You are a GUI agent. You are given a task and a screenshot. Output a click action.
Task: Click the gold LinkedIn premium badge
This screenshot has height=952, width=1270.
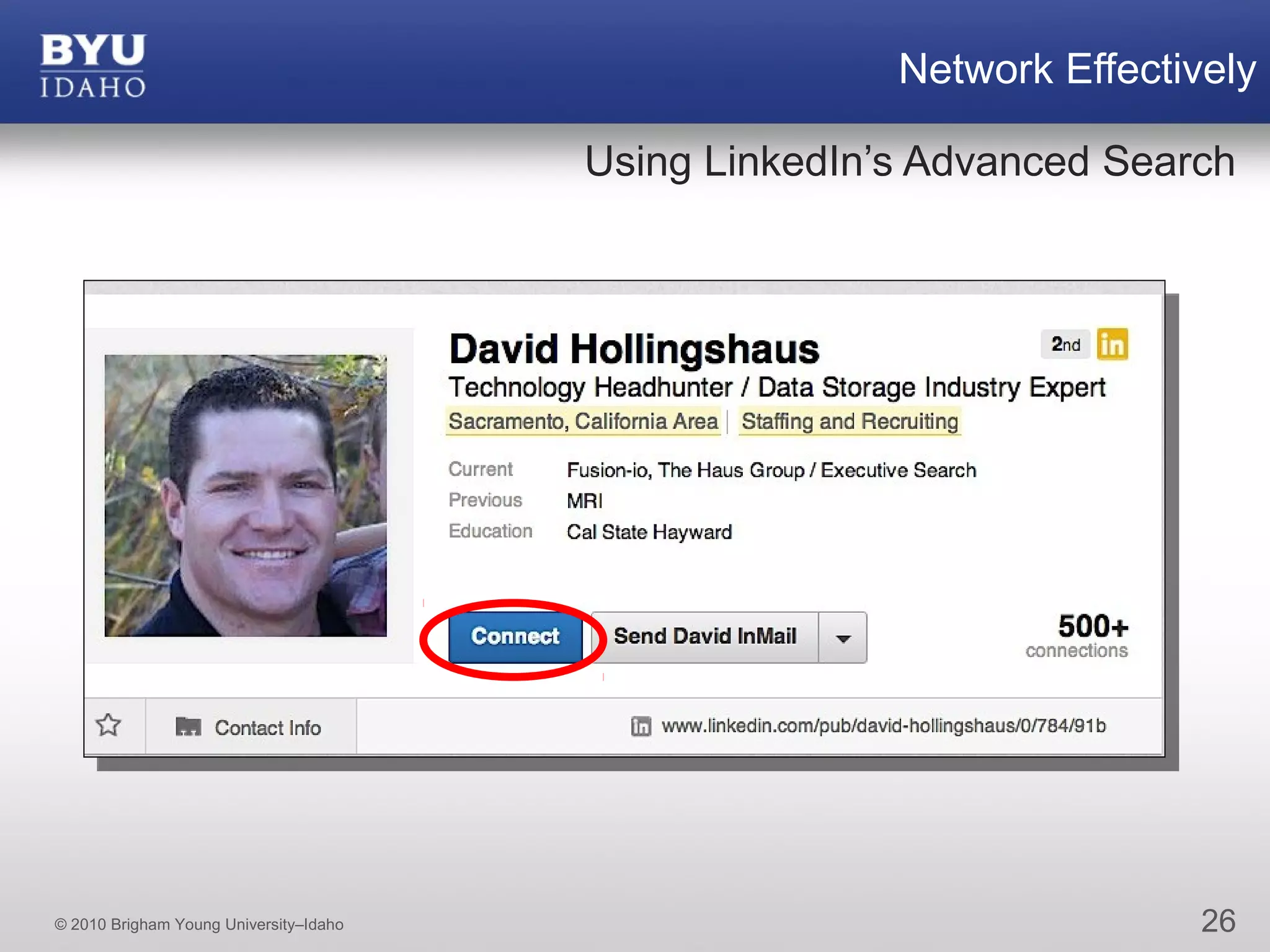(1112, 345)
